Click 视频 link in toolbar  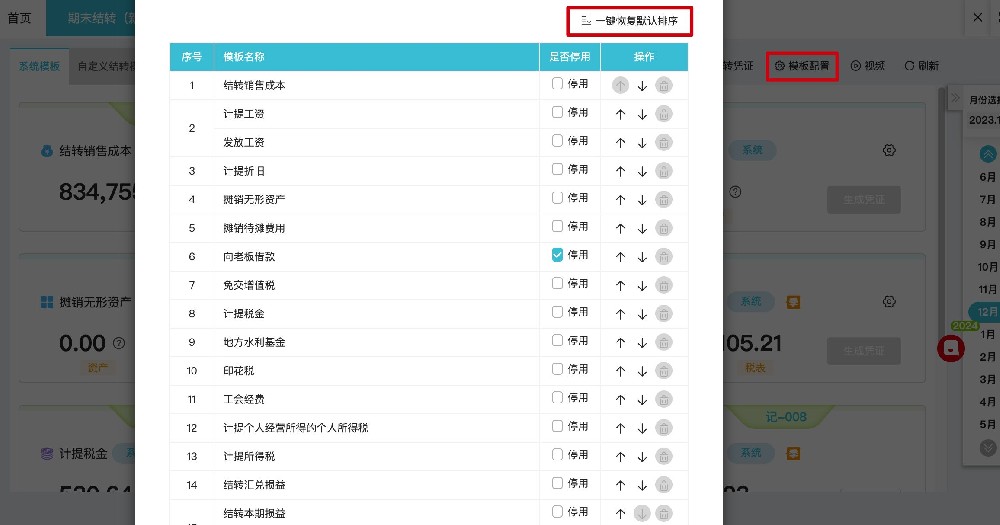click(868, 66)
